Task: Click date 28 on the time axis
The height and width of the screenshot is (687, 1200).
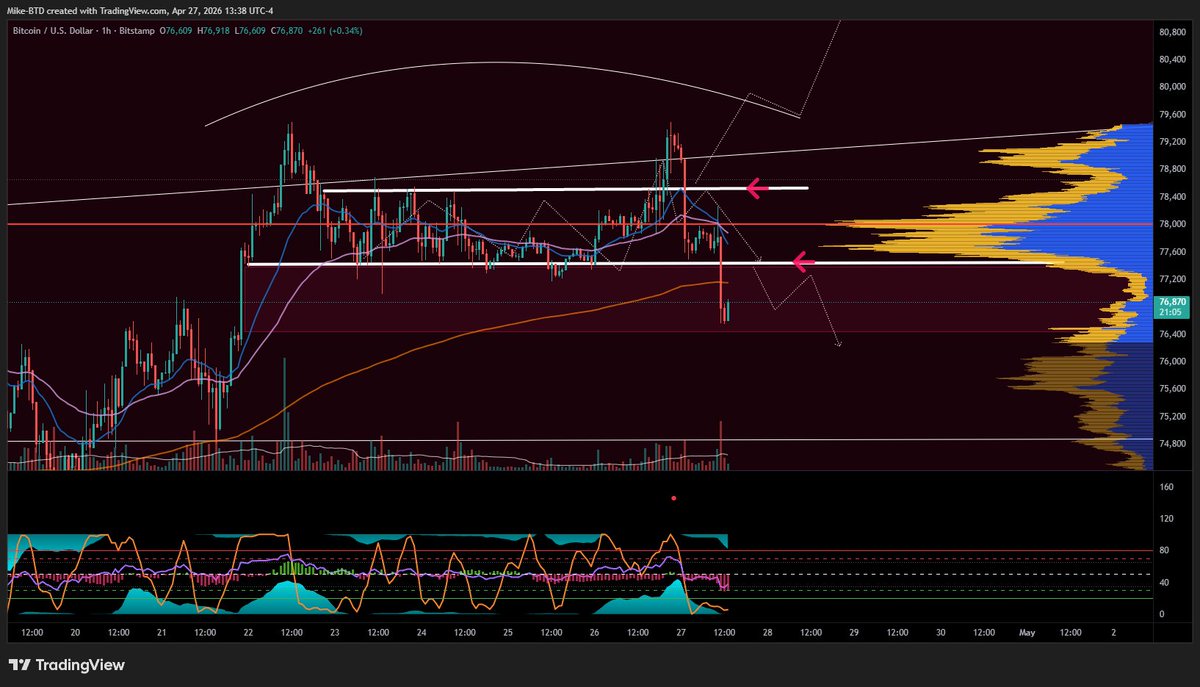Action: tap(767, 633)
